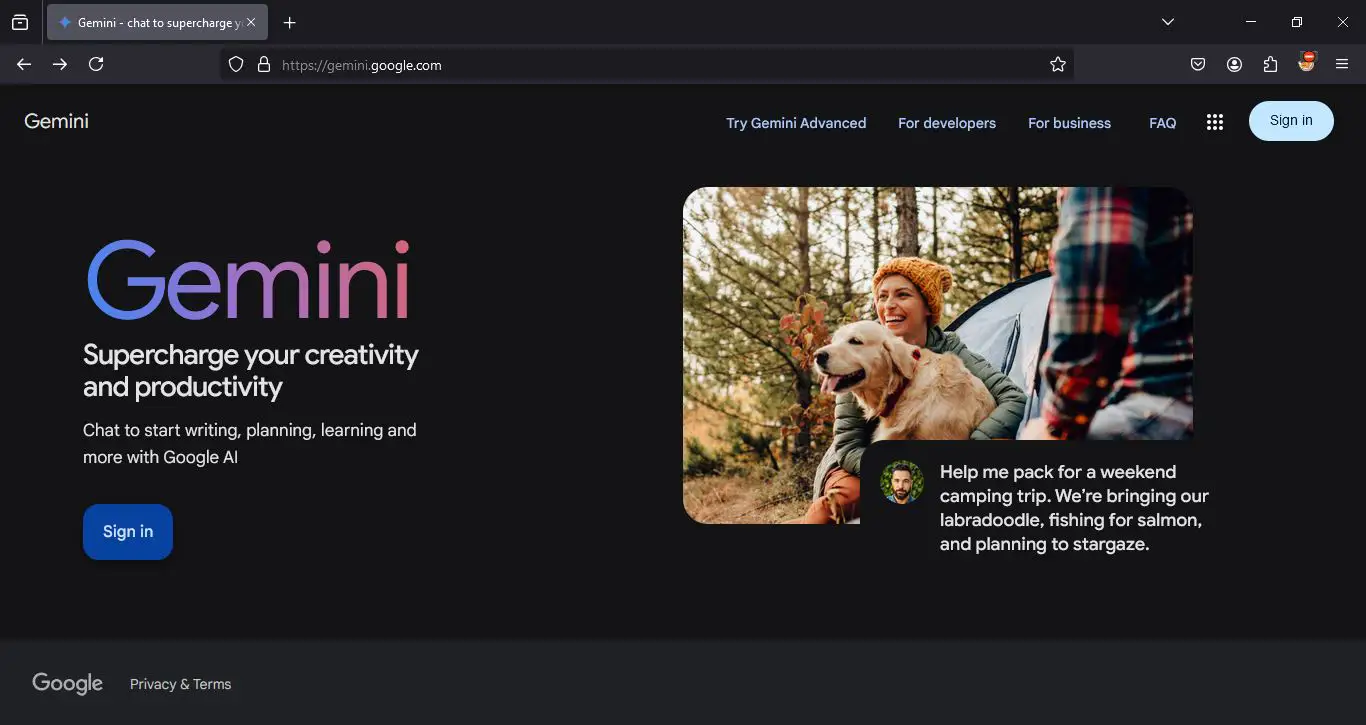Open the FAQ link

coord(1162,123)
